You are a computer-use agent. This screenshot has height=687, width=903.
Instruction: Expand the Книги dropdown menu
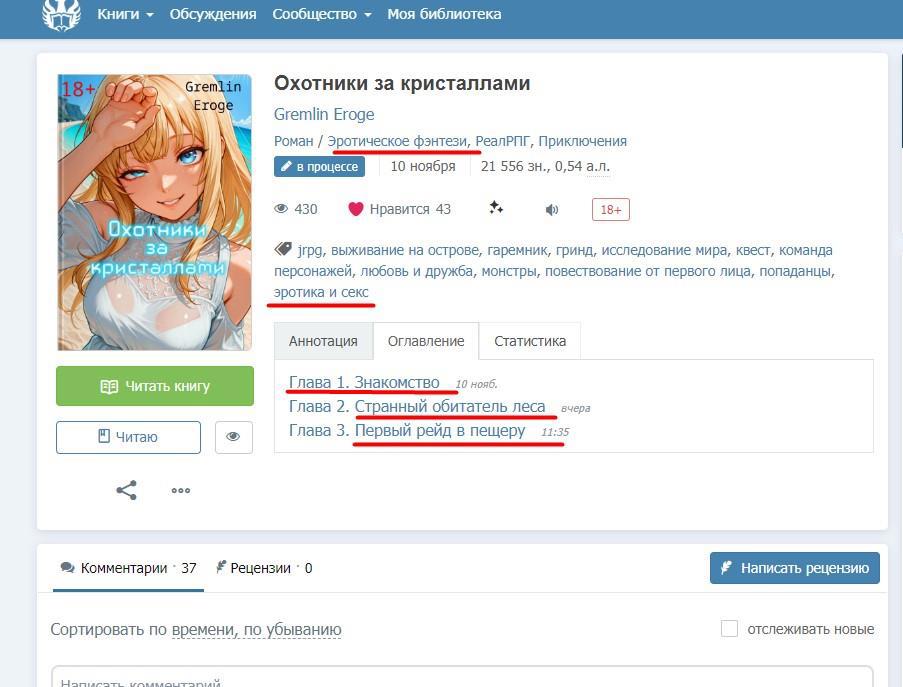click(x=125, y=14)
